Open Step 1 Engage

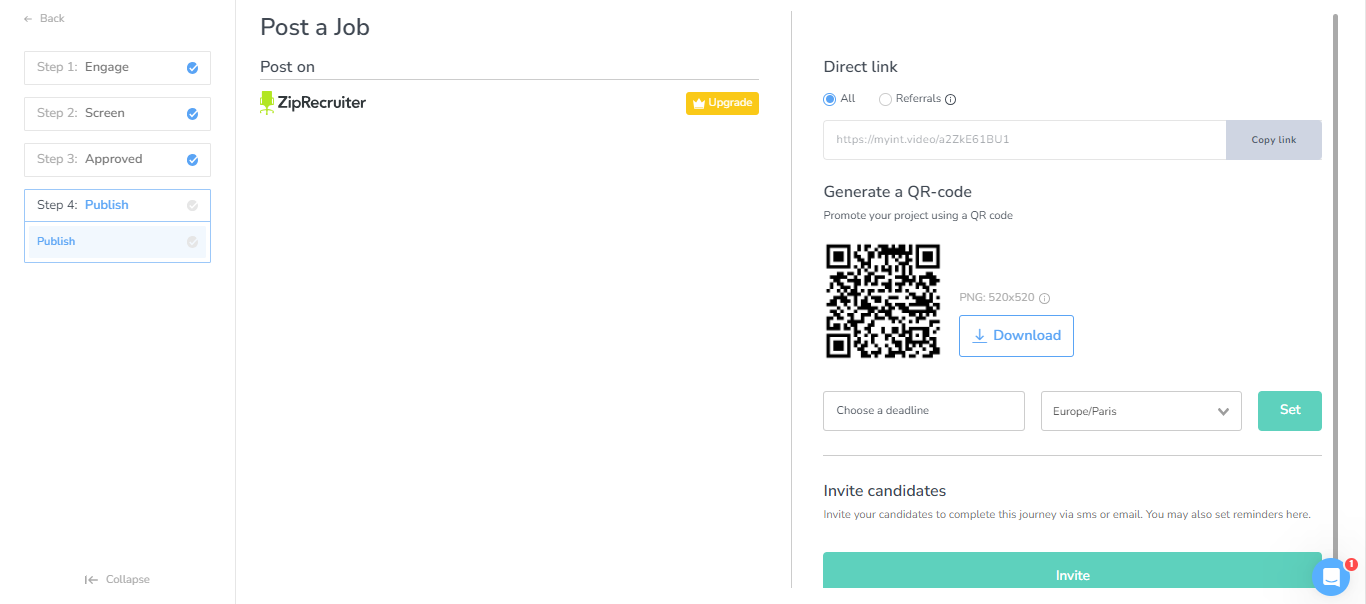(x=107, y=68)
